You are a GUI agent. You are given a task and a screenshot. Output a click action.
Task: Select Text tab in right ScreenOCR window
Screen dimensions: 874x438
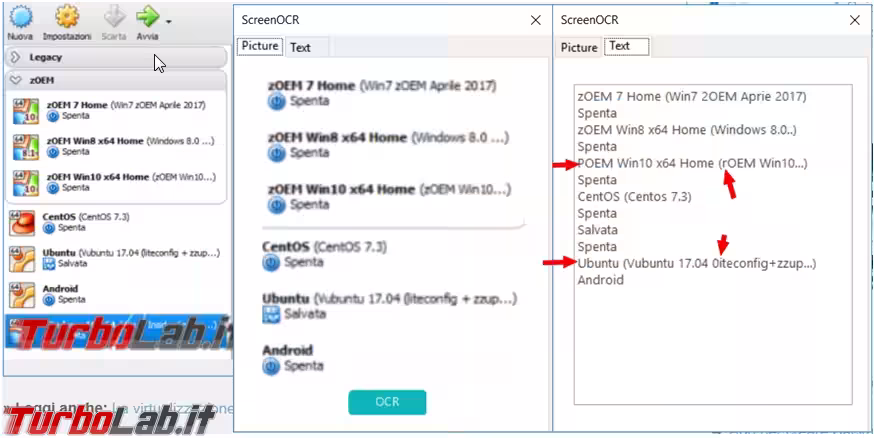click(x=620, y=46)
